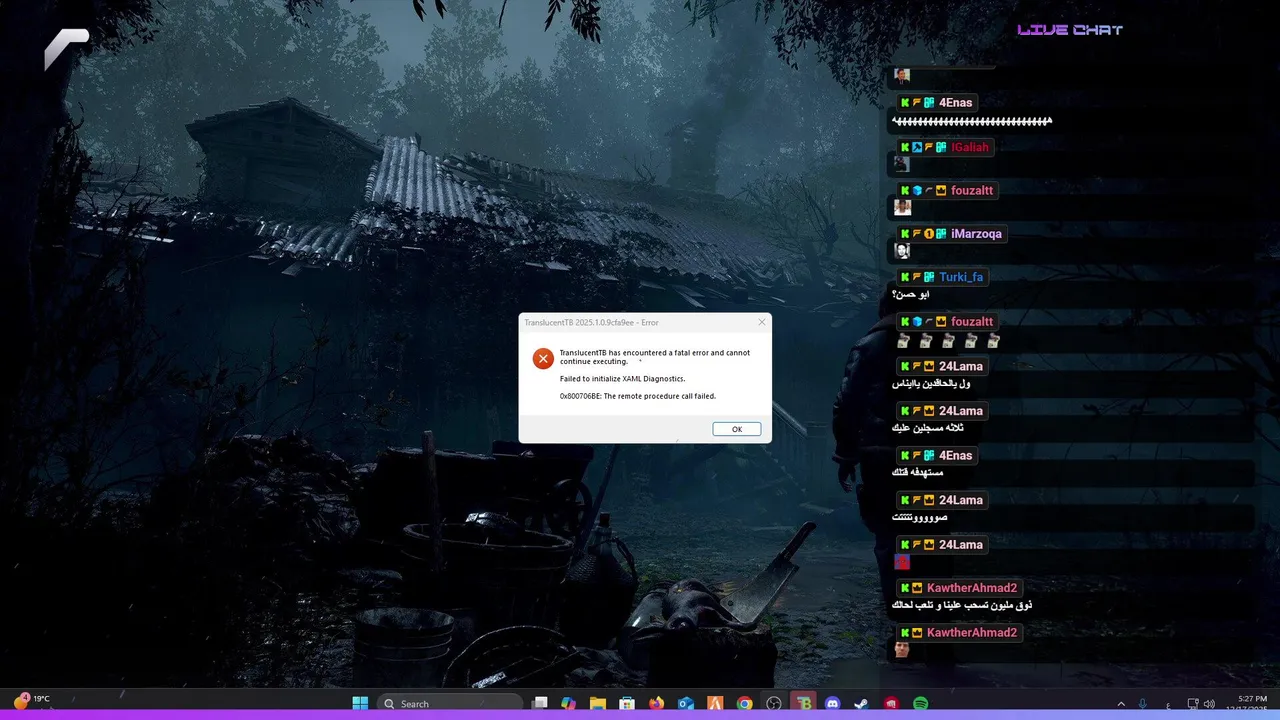Open Spotify from the taskbar
1280x720 pixels.
tap(920, 703)
